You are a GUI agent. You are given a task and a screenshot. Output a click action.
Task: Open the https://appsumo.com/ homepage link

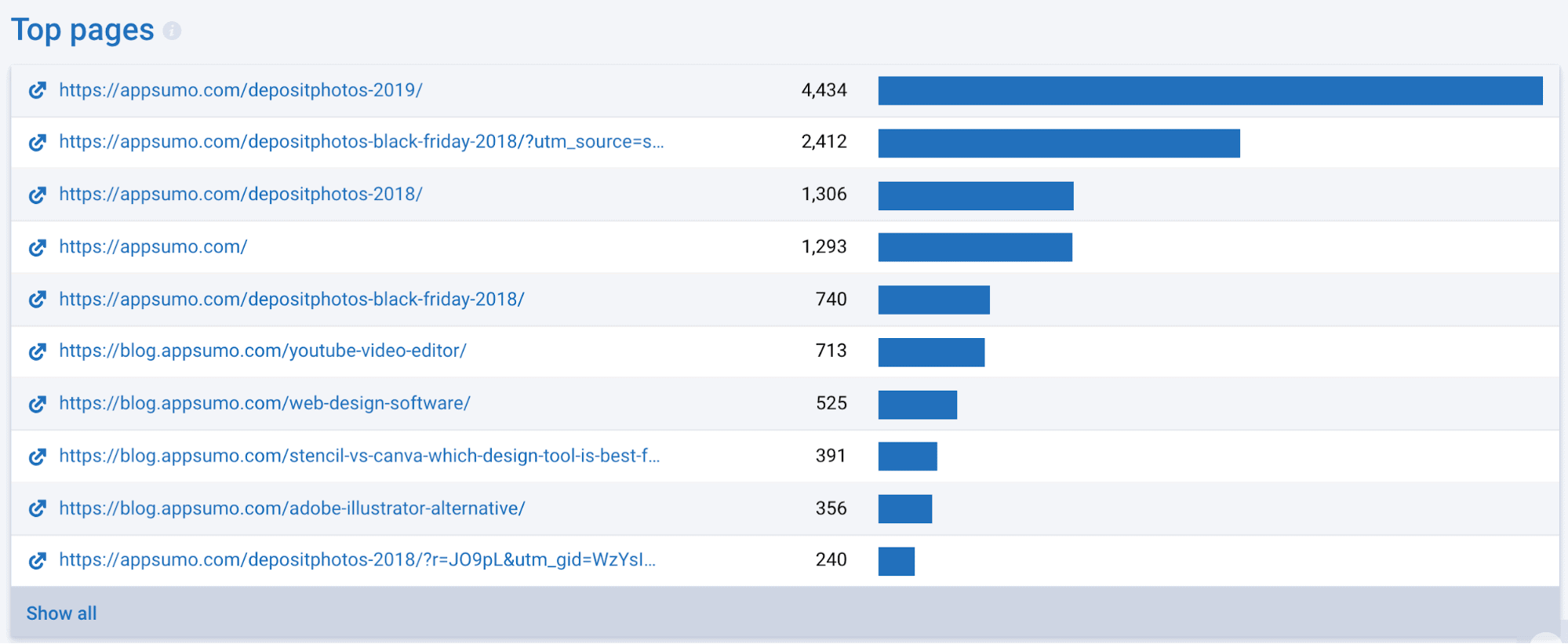click(x=153, y=247)
